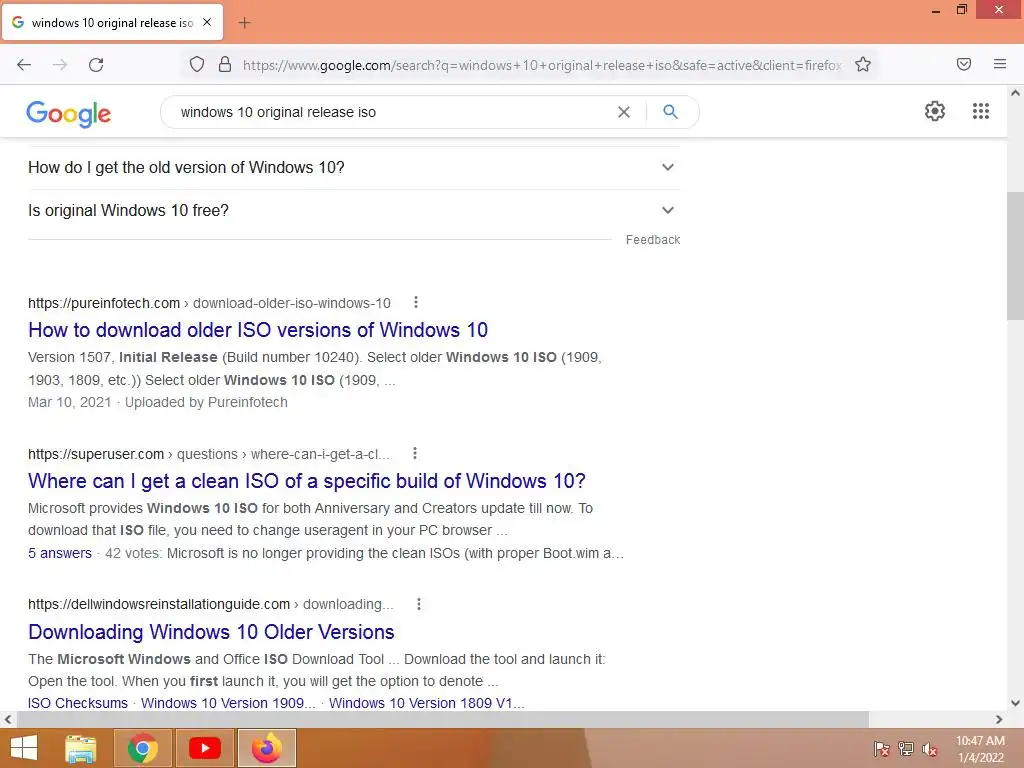Reload the current page
Viewport: 1024px width, 768px height.
tap(96, 65)
